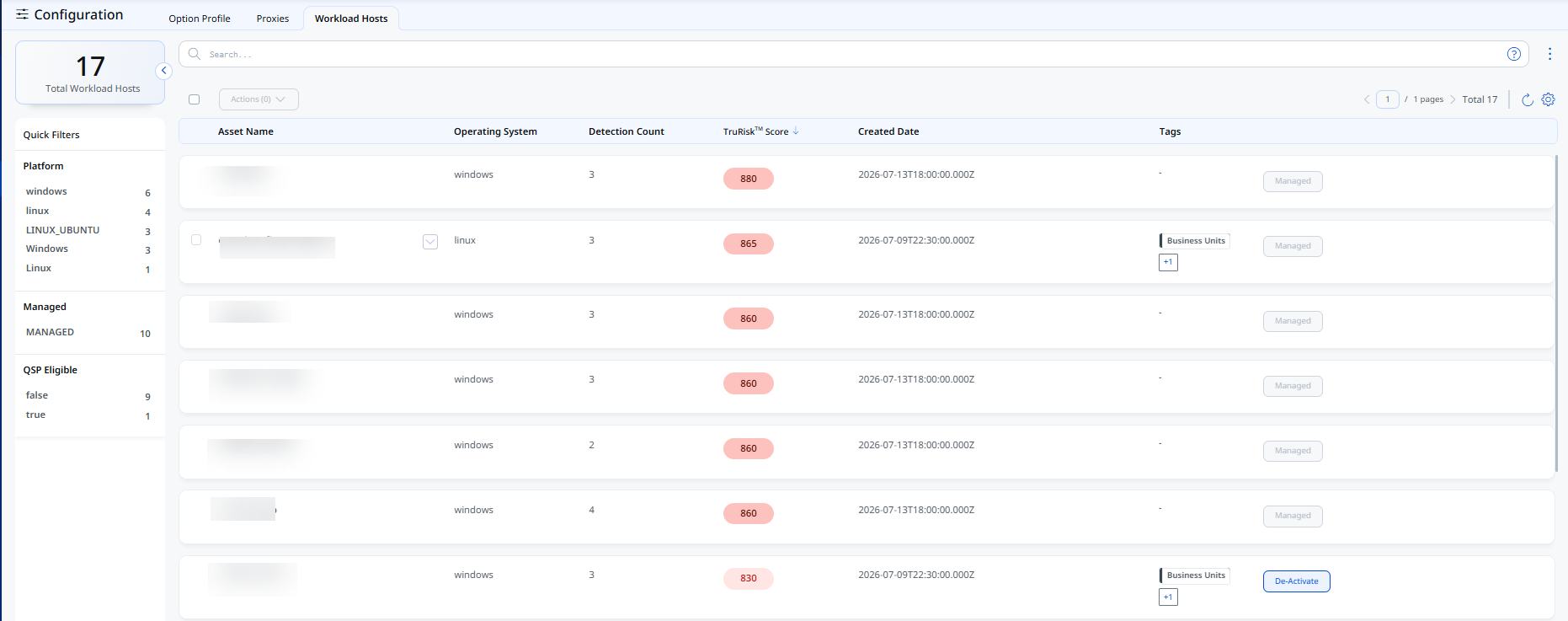Screen dimensions: 1568x621
Task: Click created date 2026-07-09T22:30 on linux row
Action: point(916,240)
